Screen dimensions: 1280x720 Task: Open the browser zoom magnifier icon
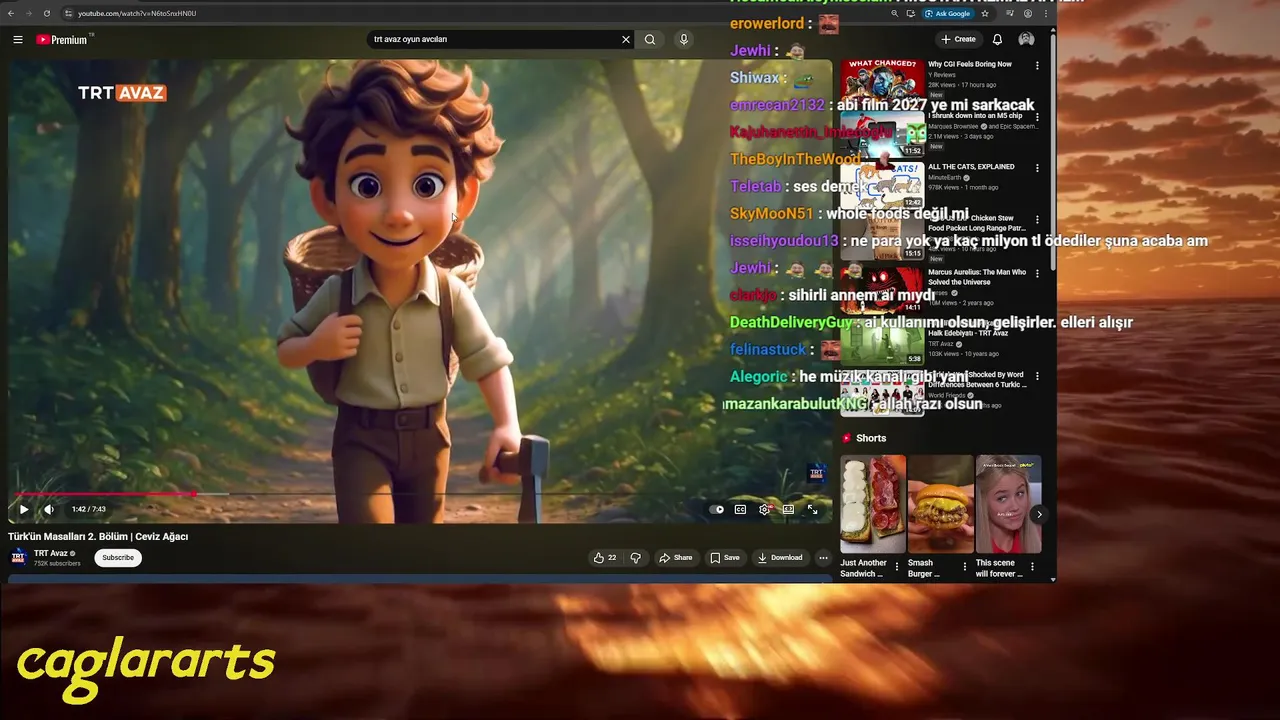point(894,13)
